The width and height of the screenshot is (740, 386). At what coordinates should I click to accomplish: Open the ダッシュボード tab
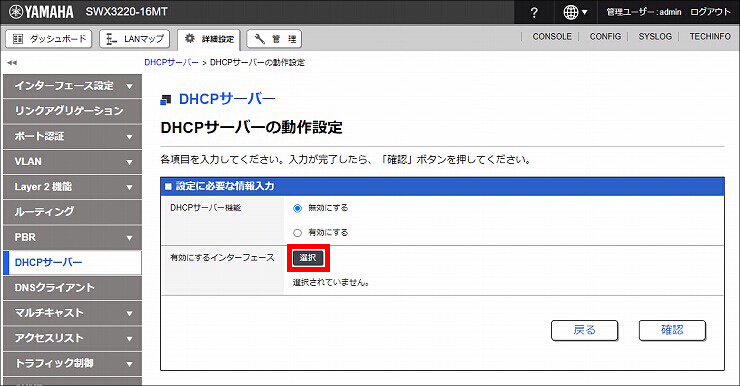point(49,39)
